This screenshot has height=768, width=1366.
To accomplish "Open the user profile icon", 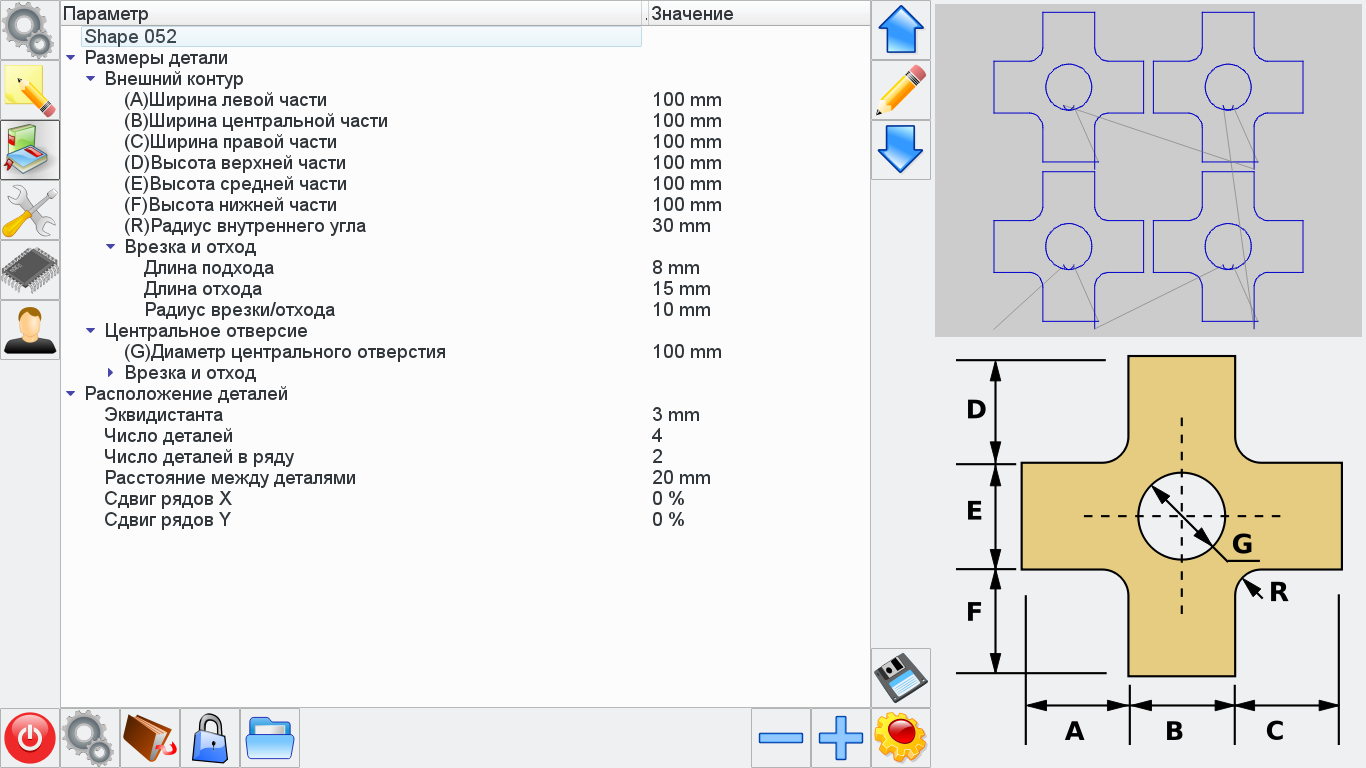I will [x=30, y=330].
